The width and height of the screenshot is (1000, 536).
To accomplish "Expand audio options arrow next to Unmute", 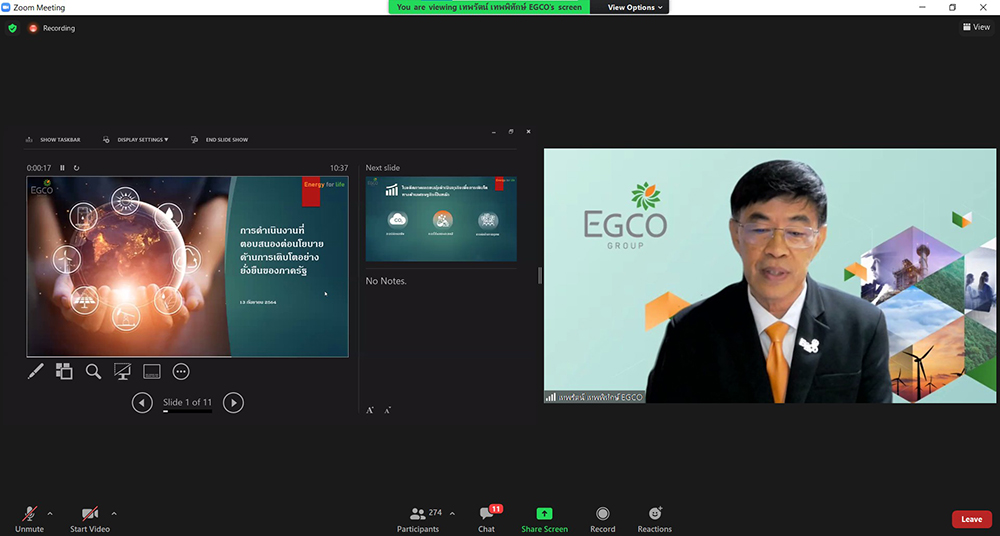I will [50, 514].
